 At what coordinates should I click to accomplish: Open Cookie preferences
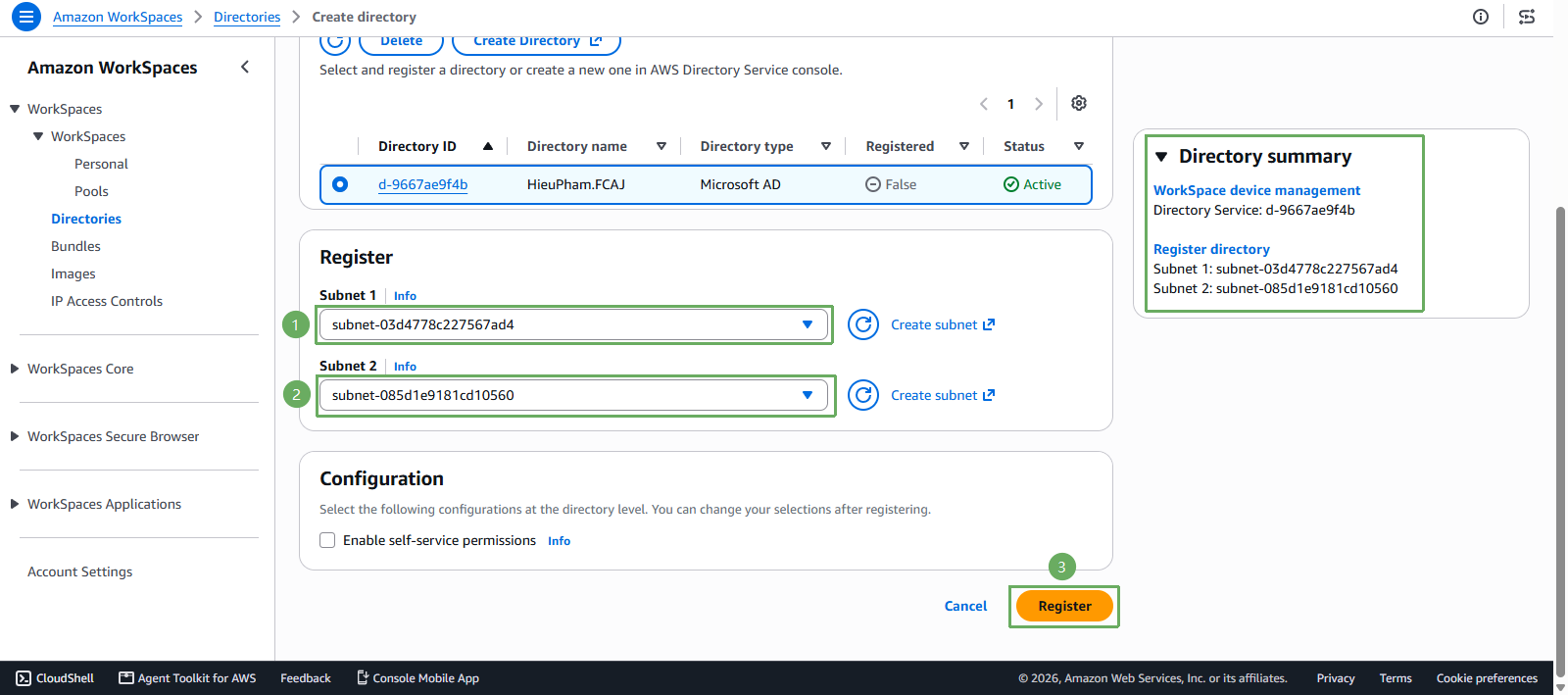pyautogui.click(x=1487, y=678)
